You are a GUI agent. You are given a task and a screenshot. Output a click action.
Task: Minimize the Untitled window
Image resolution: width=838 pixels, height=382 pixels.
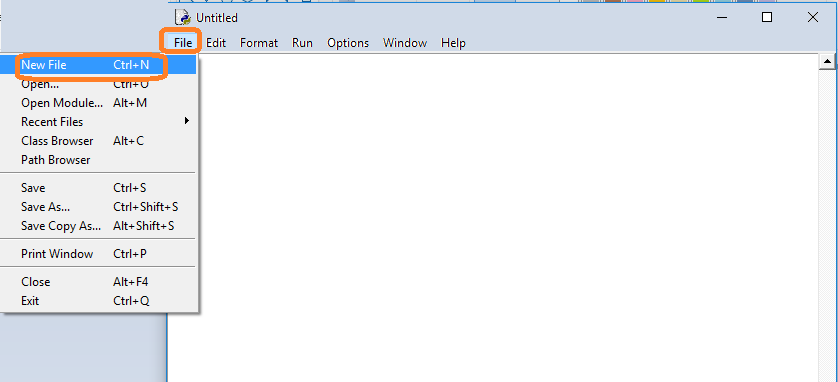click(x=721, y=18)
